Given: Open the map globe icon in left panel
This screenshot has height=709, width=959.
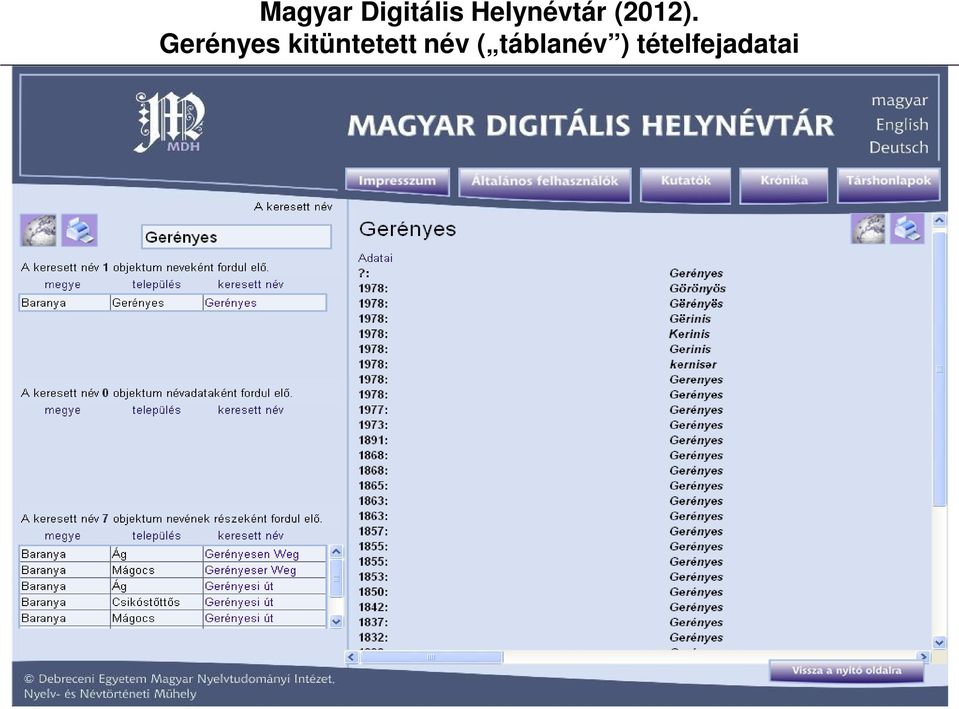Looking at the screenshot, I should coord(39,230).
